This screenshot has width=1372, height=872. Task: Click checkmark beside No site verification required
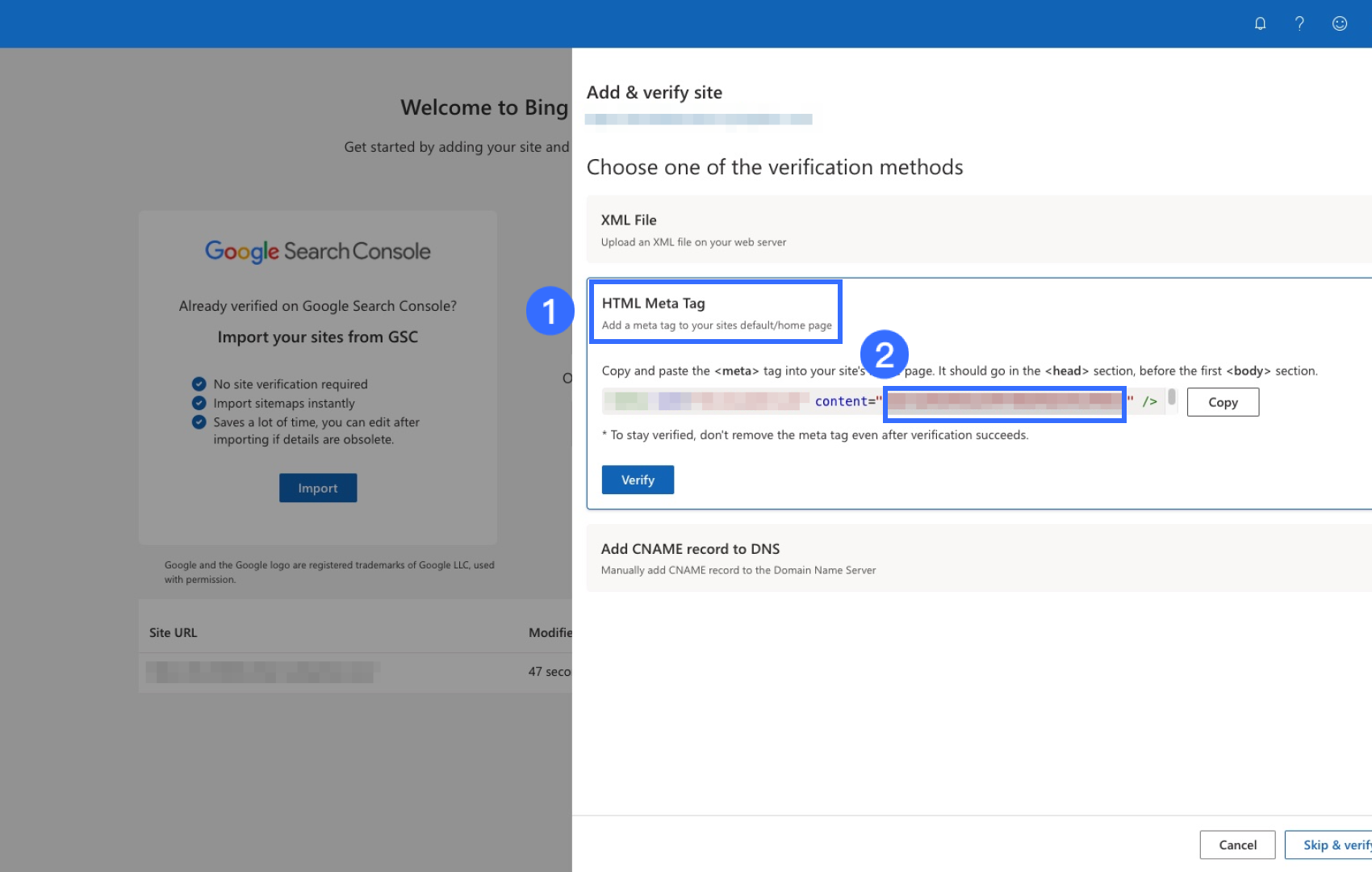[199, 384]
